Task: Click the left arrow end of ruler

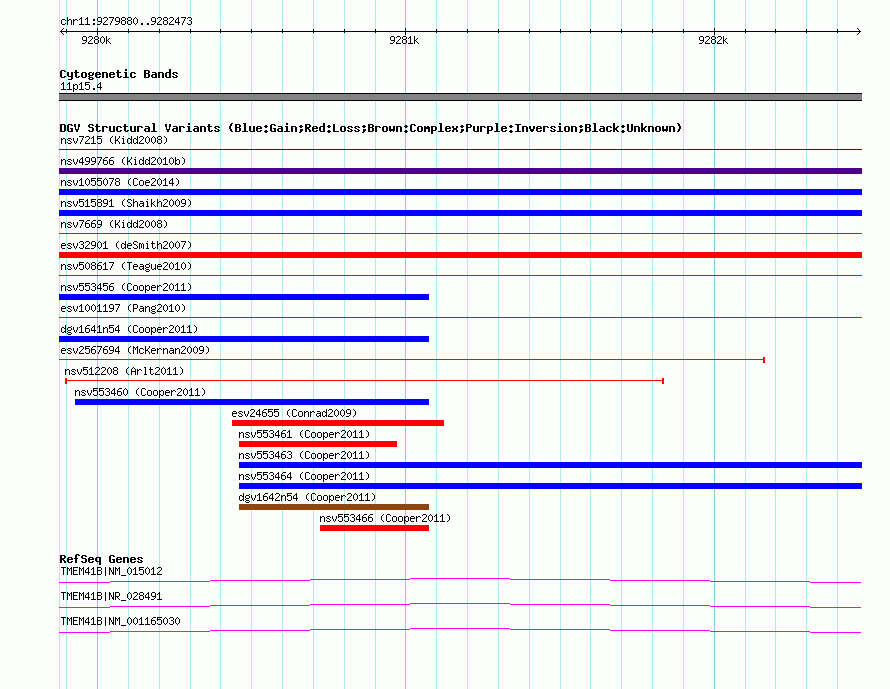Action: [62, 31]
